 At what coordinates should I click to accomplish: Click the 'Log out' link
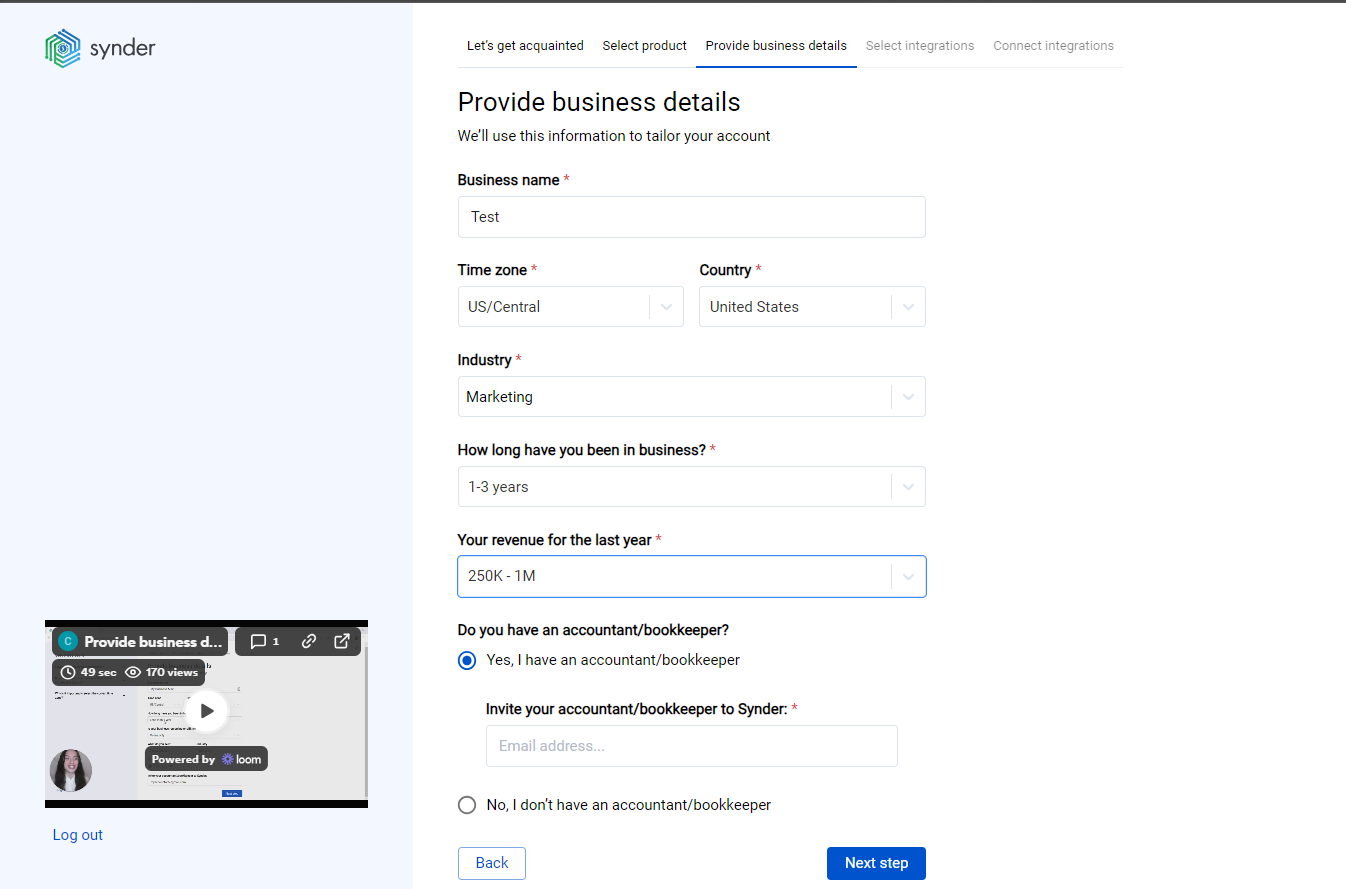[x=77, y=834]
